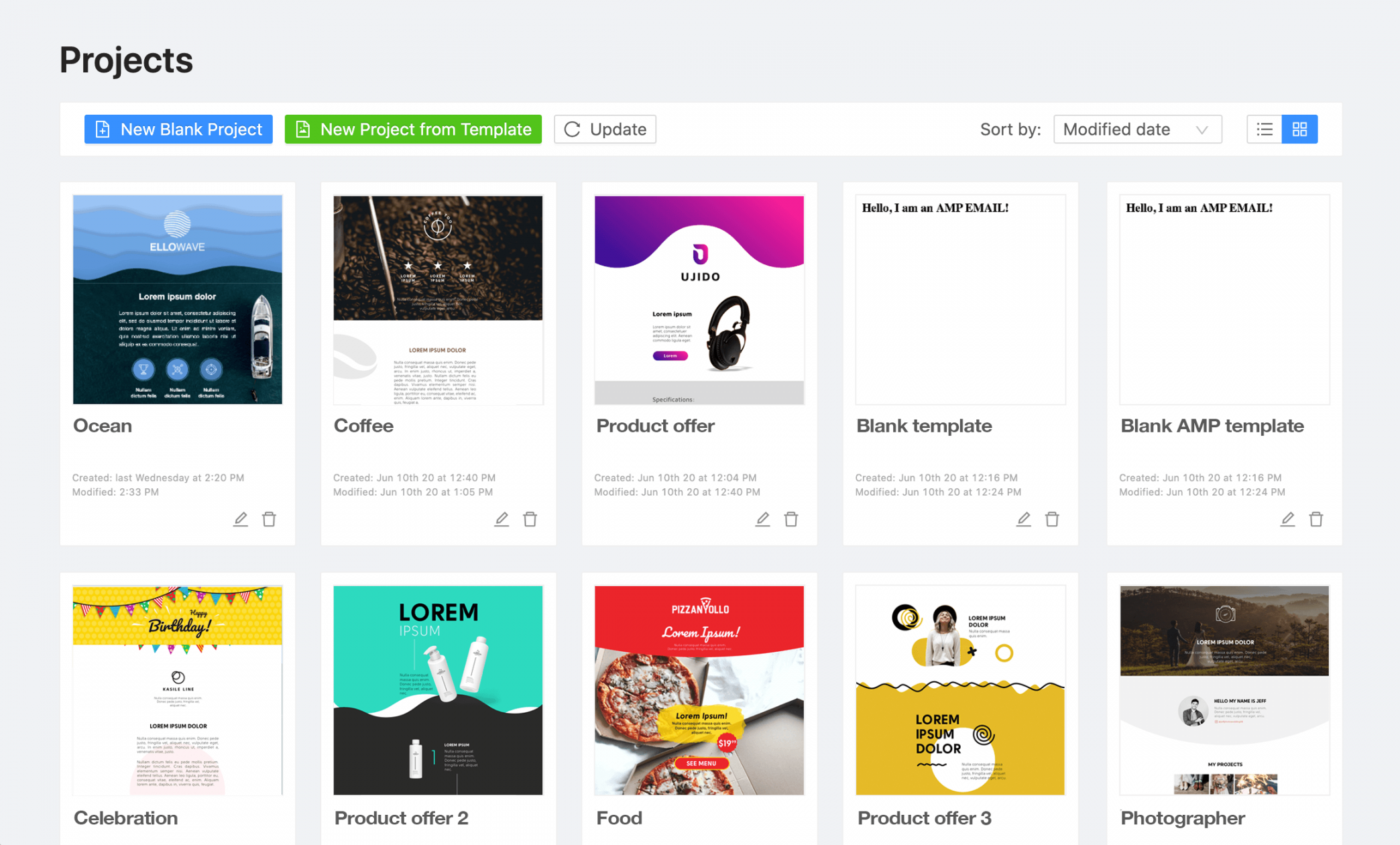The height and width of the screenshot is (845, 1400).
Task: Click the New Project from Template button
Action: [x=413, y=129]
